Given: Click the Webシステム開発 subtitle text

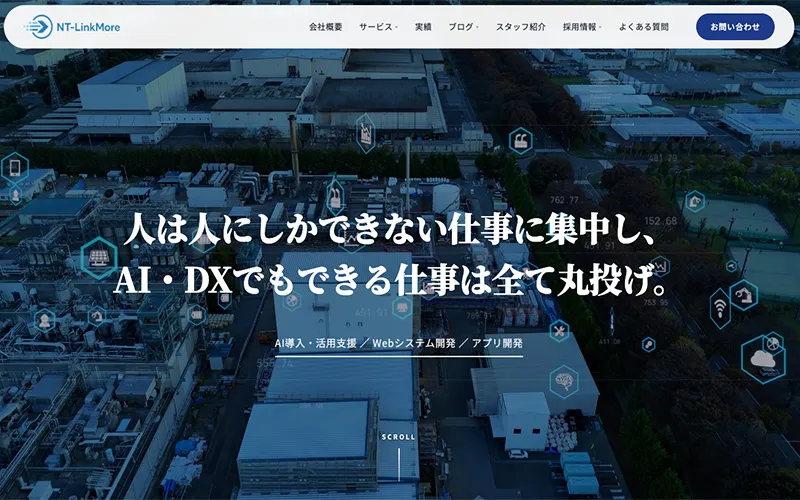Looking at the screenshot, I should pyautogui.click(x=414, y=343).
